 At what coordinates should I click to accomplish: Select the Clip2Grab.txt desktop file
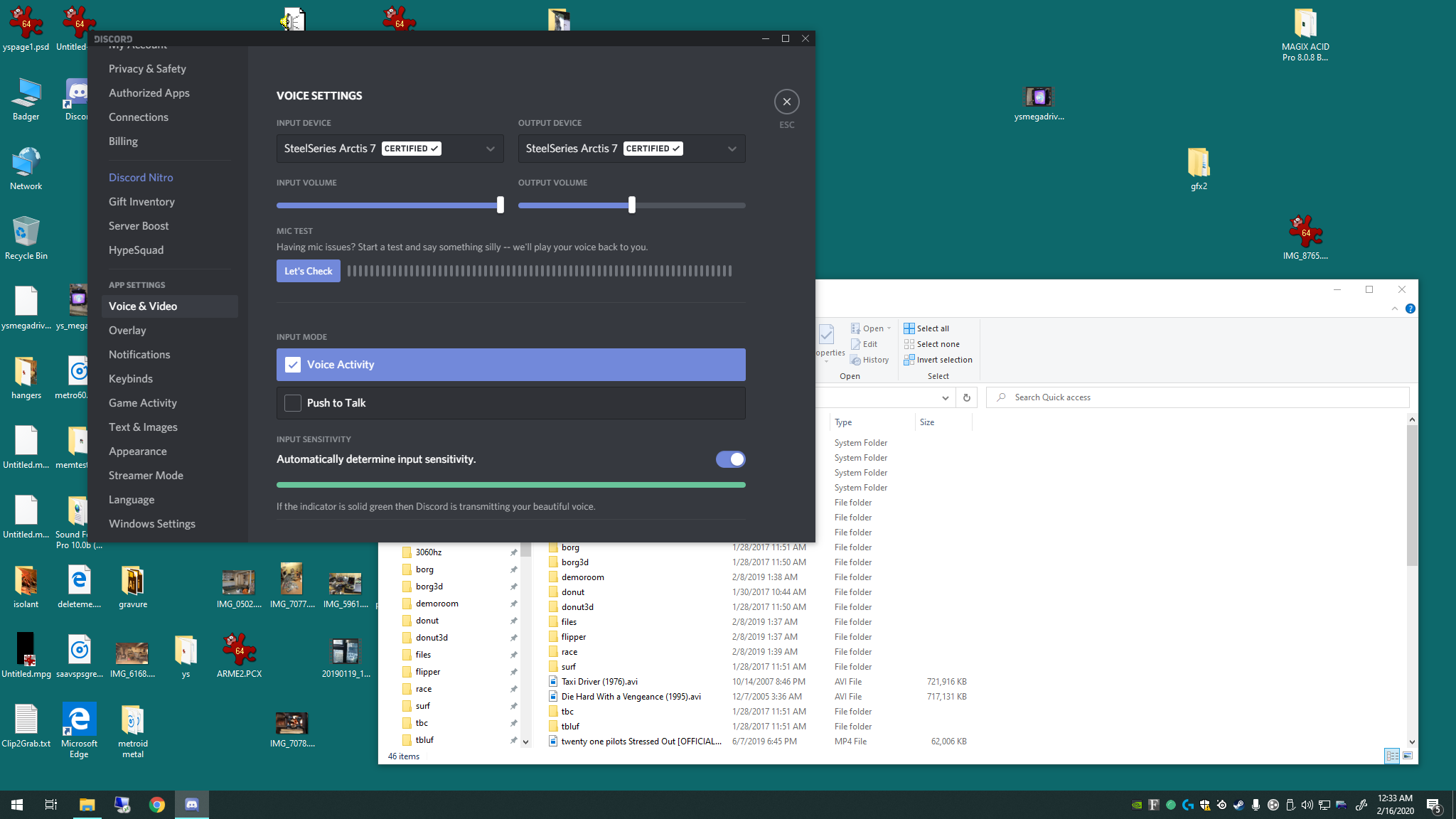(x=26, y=725)
